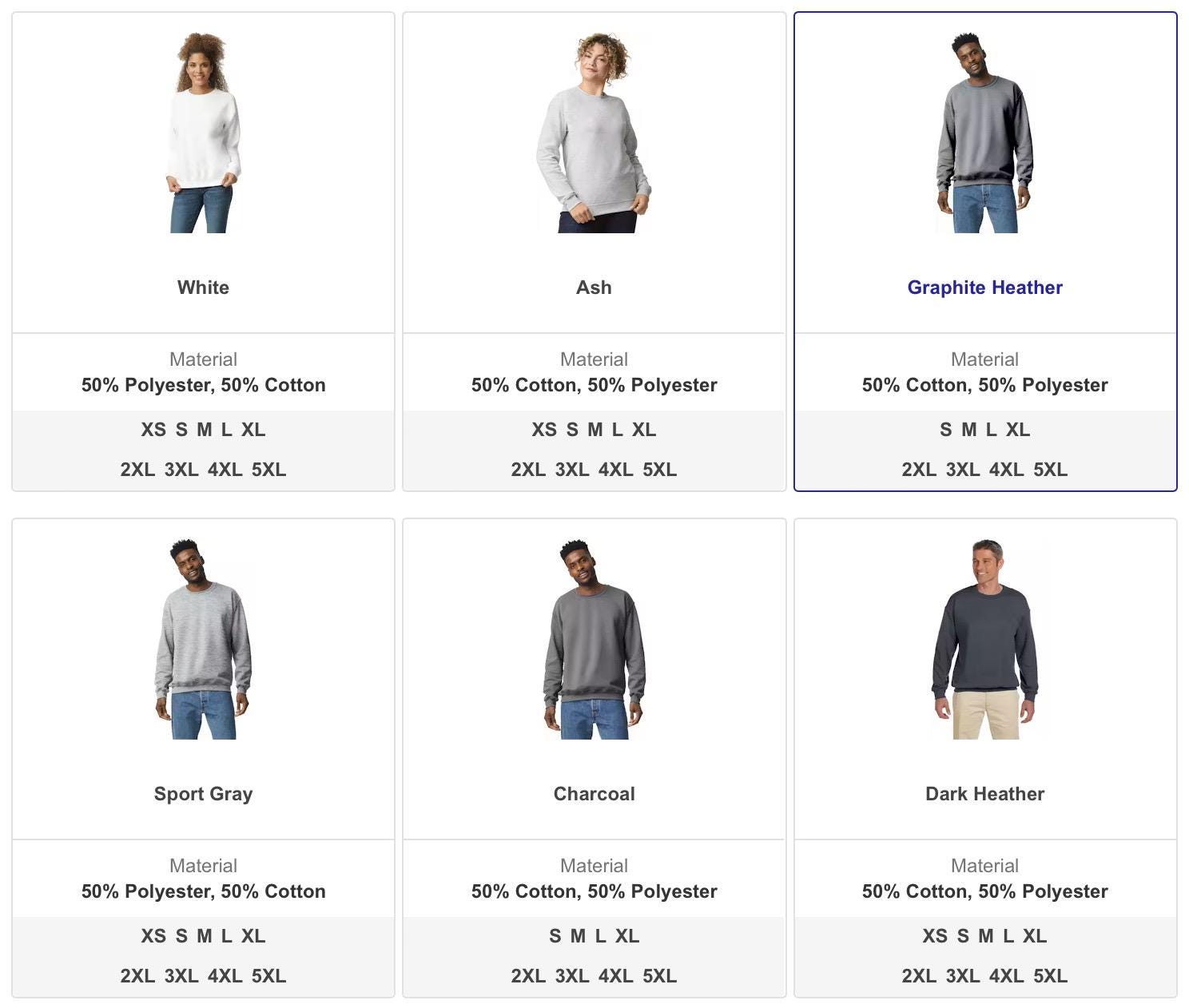The width and height of the screenshot is (1189, 1008).
Task: Pick size S under Graphite Heather
Action: point(946,430)
